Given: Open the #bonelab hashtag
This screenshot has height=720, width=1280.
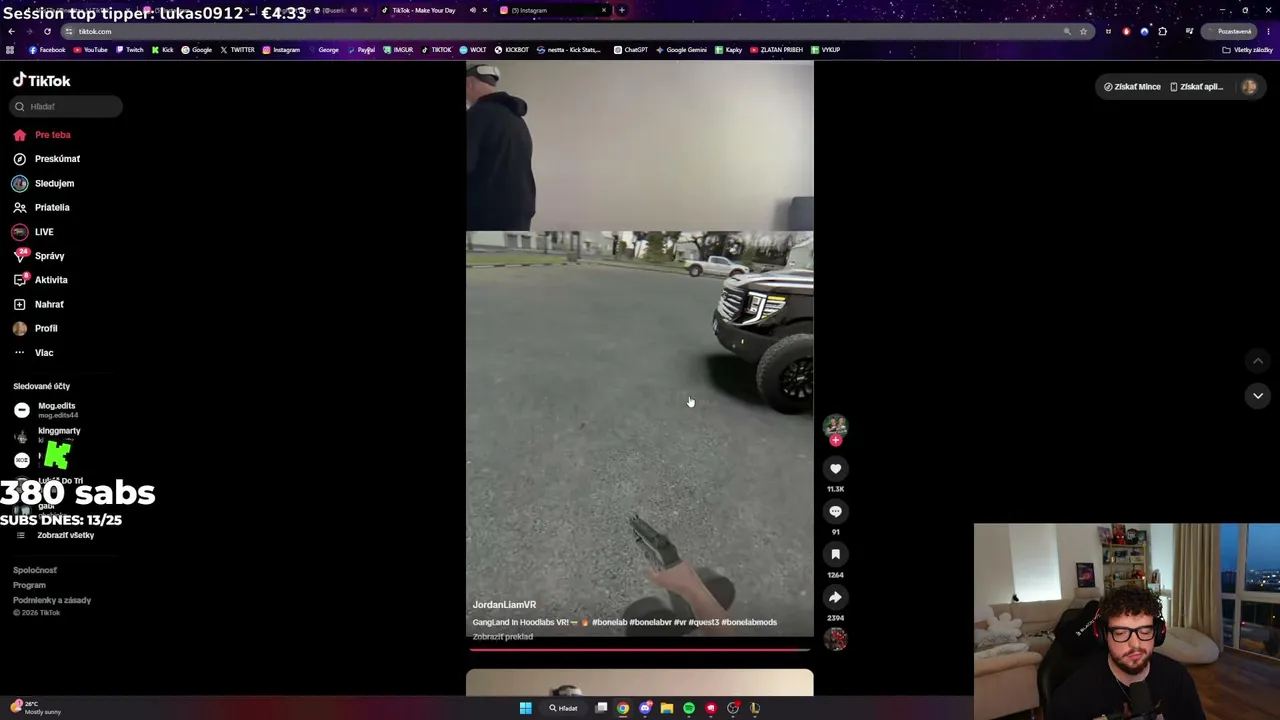Looking at the screenshot, I should click(609, 622).
